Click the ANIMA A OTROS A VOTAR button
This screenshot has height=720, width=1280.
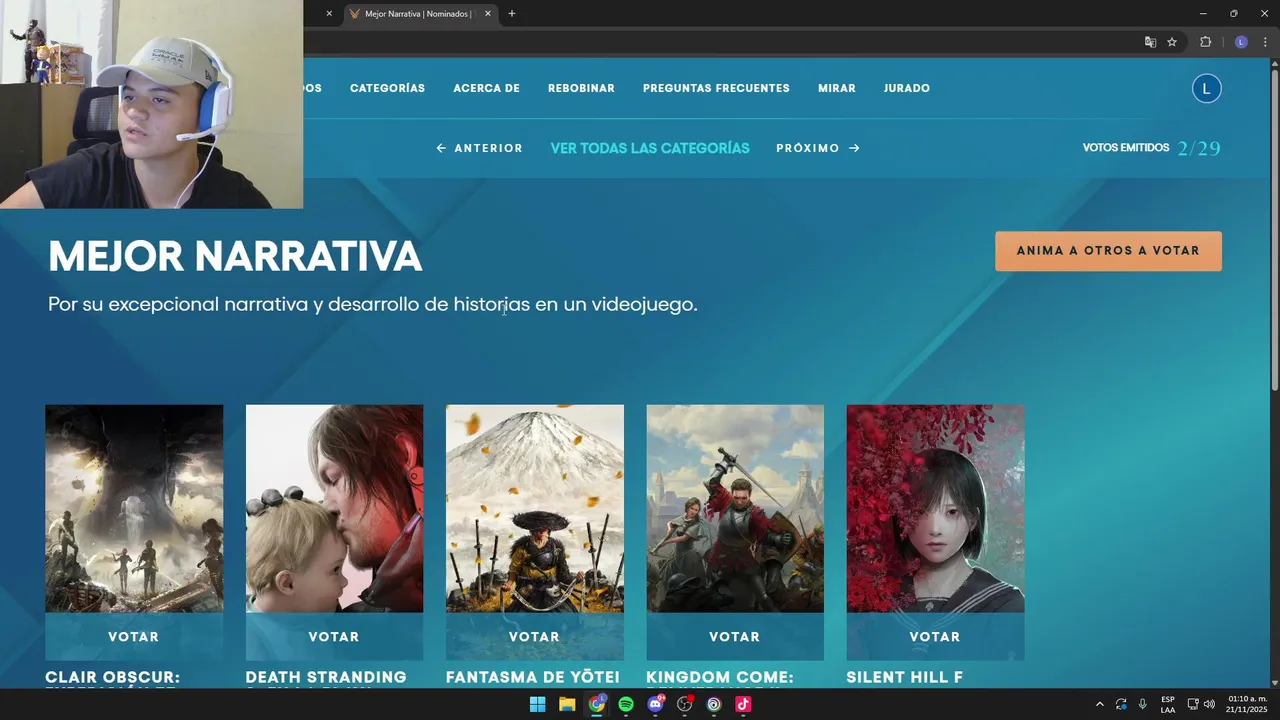click(x=1108, y=251)
